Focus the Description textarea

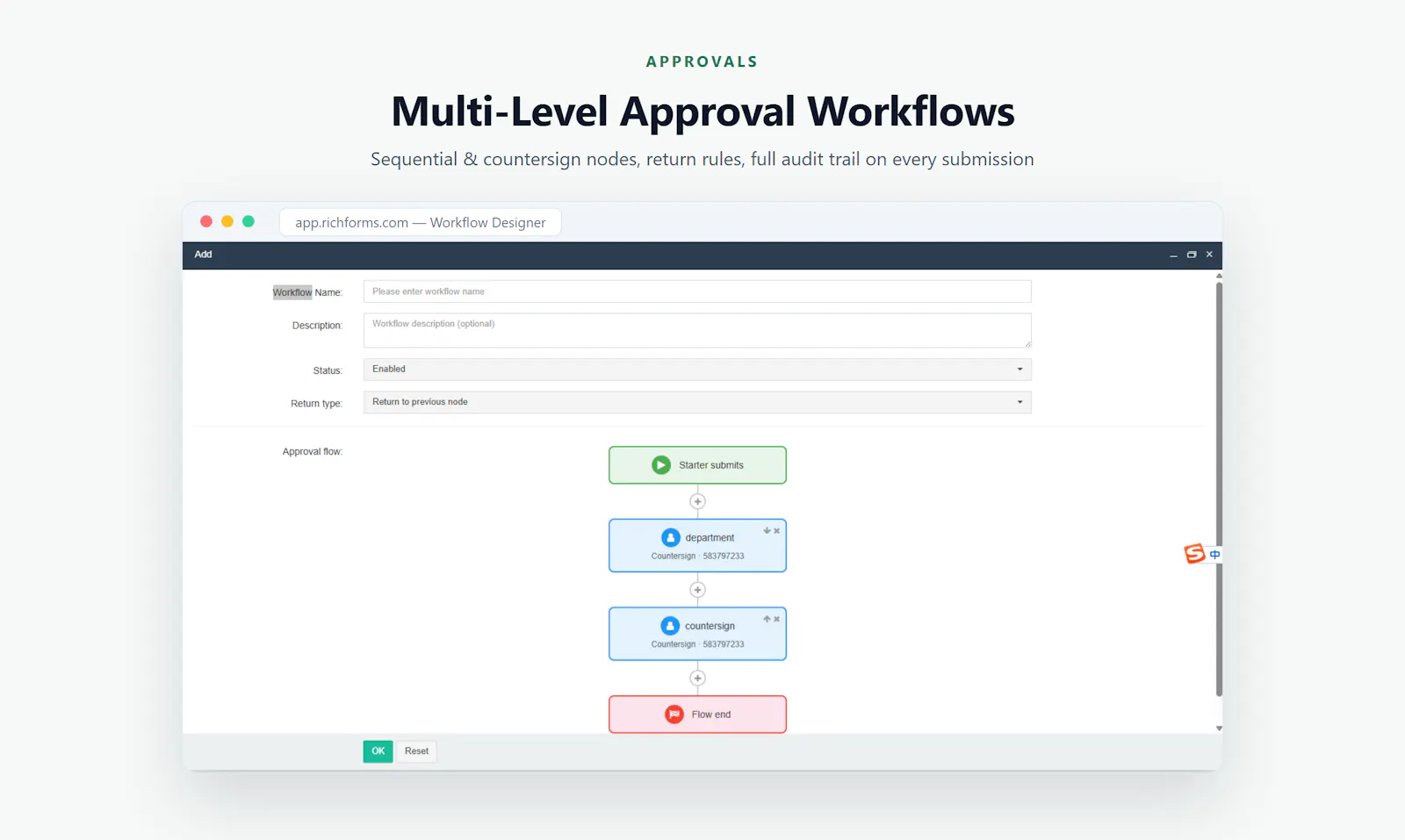tap(697, 330)
